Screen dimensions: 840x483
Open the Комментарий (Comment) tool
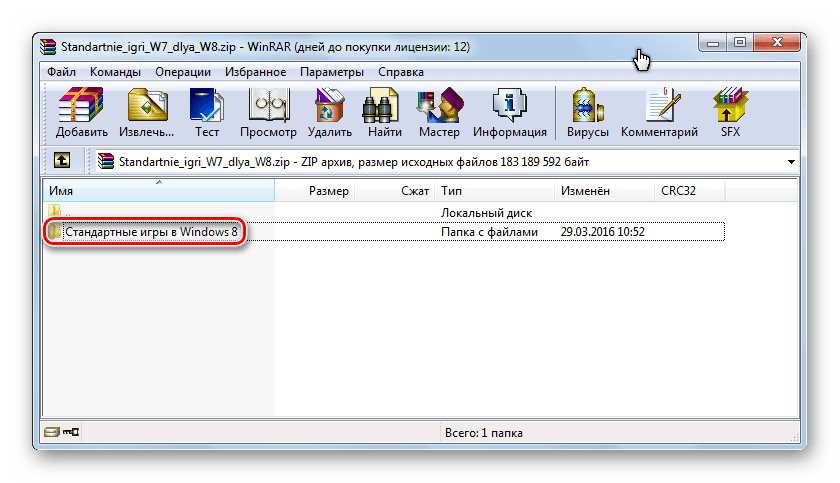(x=658, y=112)
